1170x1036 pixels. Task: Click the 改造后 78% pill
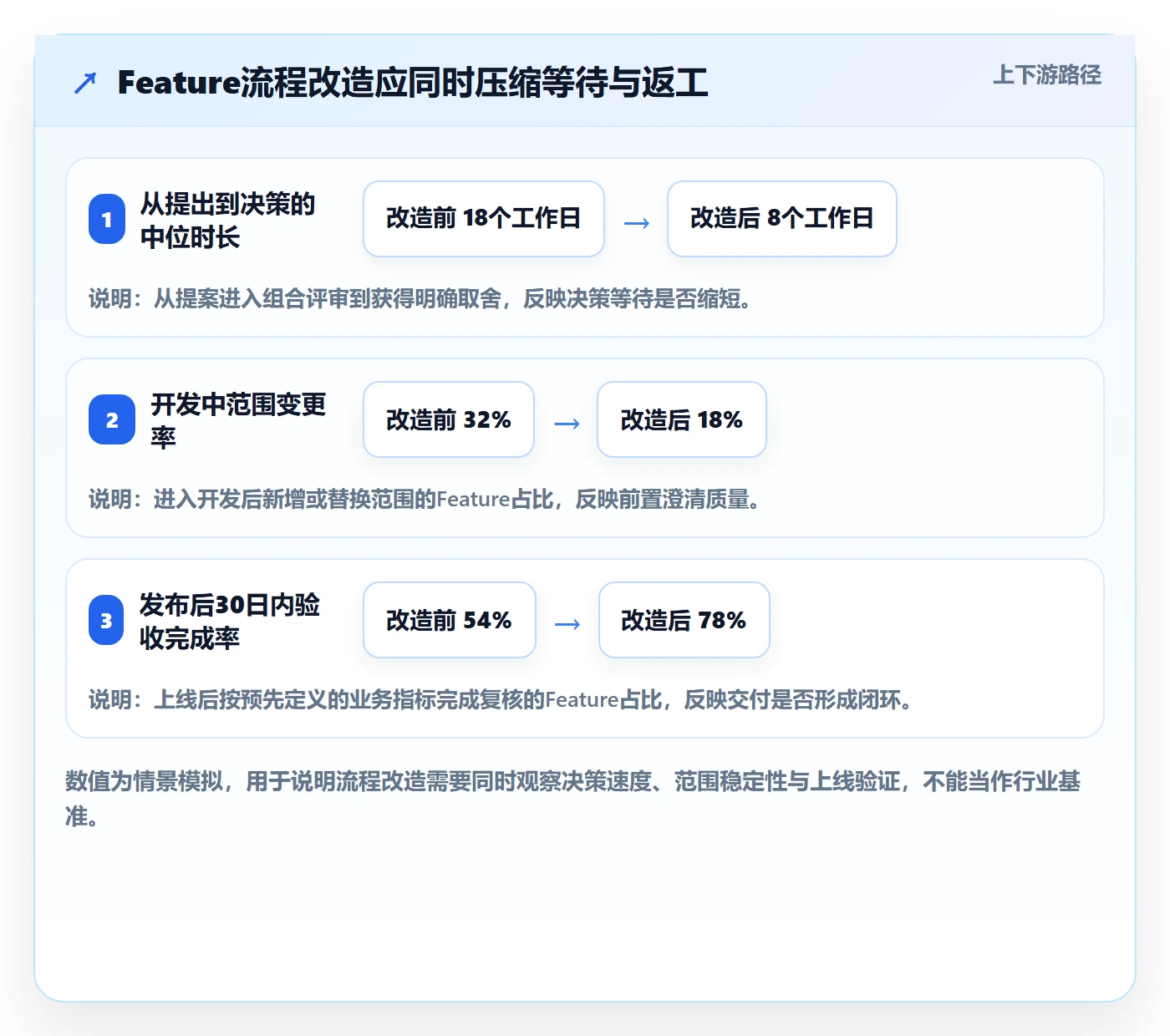(x=684, y=620)
